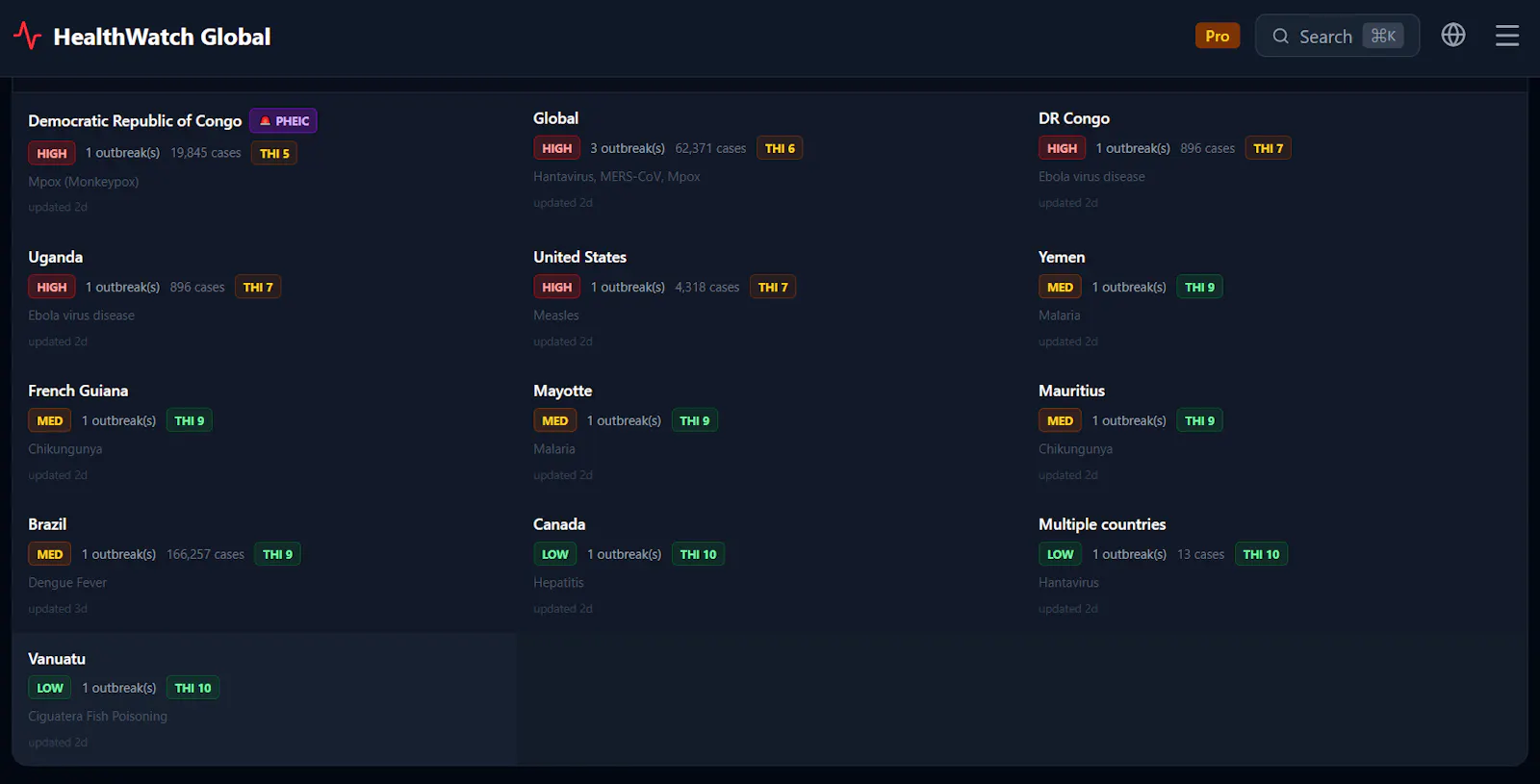Click the MED badge on Brazil
The width and height of the screenshot is (1540, 784).
click(50, 554)
